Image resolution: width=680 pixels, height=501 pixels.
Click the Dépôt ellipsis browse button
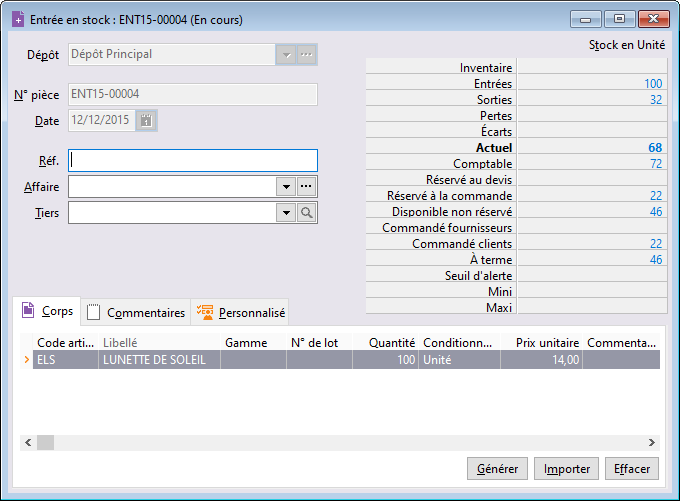click(x=307, y=55)
